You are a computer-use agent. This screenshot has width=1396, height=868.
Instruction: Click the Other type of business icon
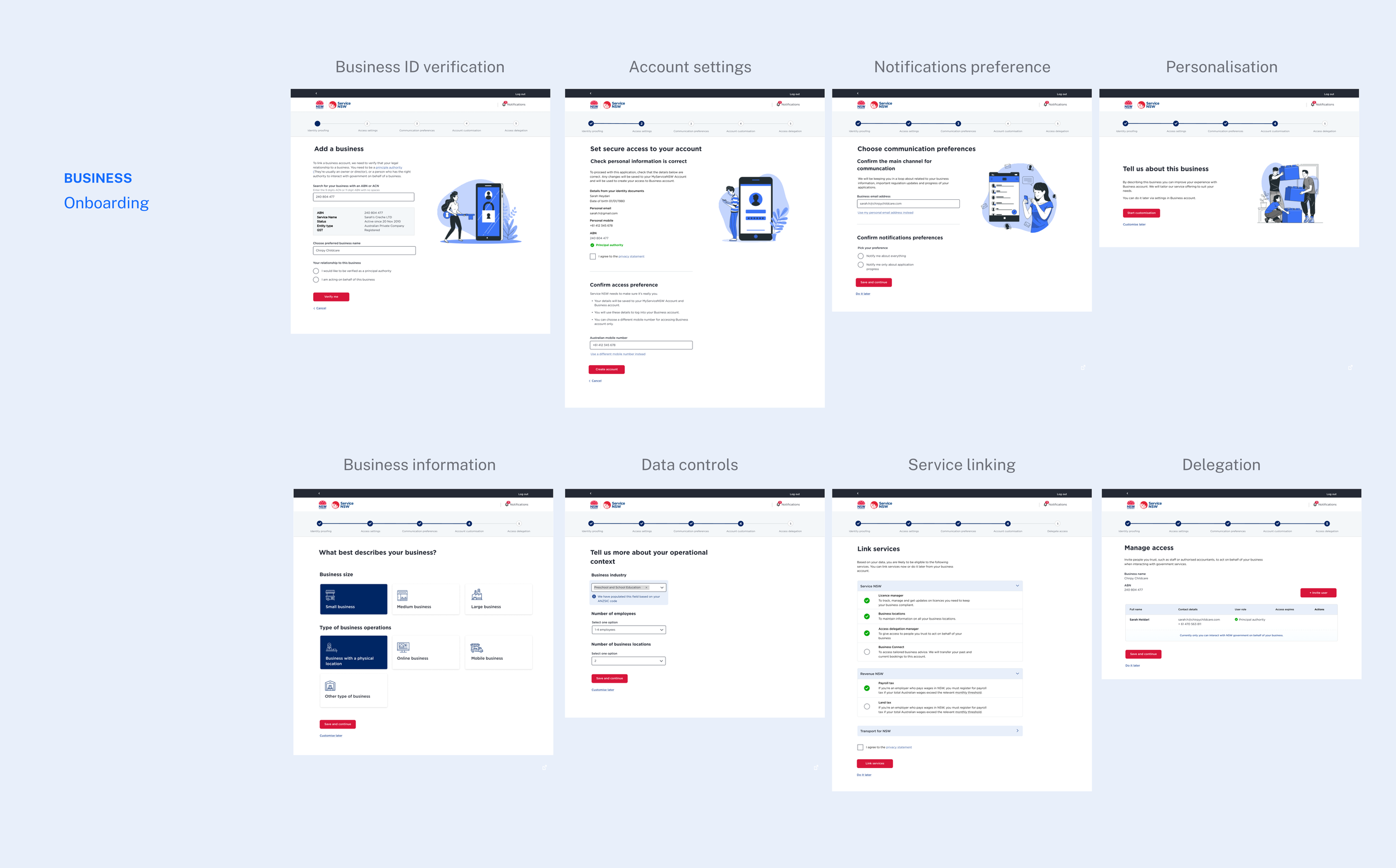point(330,685)
